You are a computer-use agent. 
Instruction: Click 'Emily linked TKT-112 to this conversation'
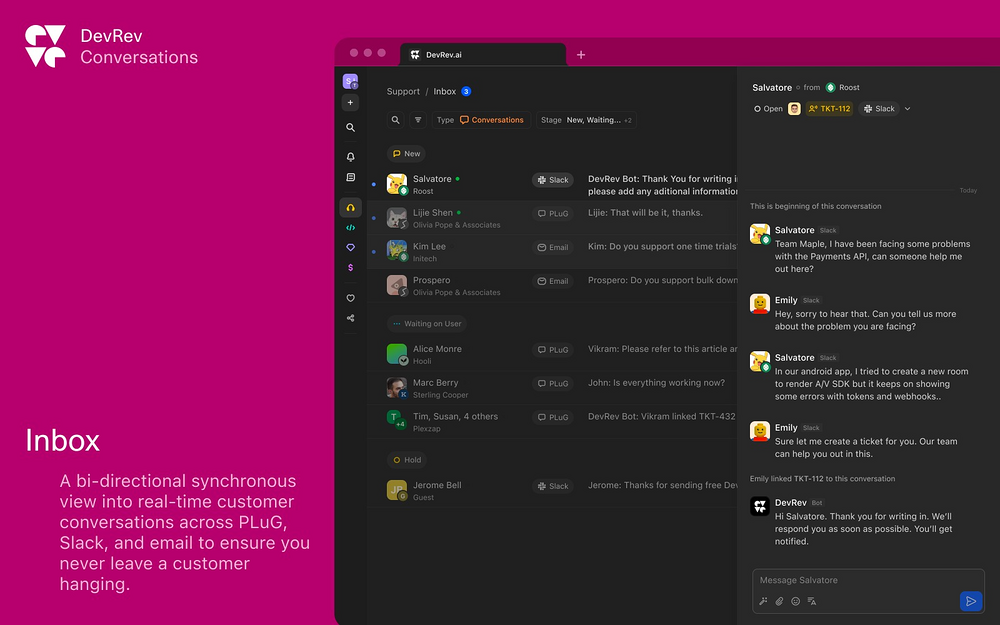pos(822,478)
